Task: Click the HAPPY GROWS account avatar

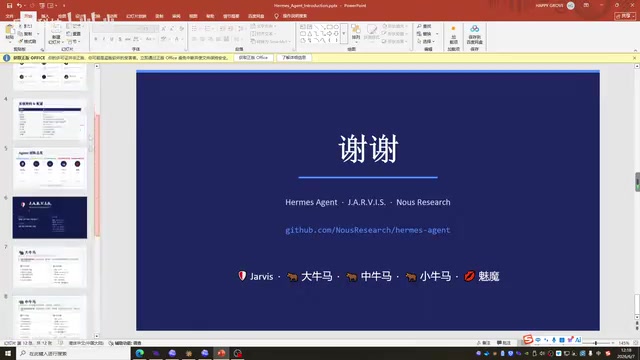Action: click(571, 6)
